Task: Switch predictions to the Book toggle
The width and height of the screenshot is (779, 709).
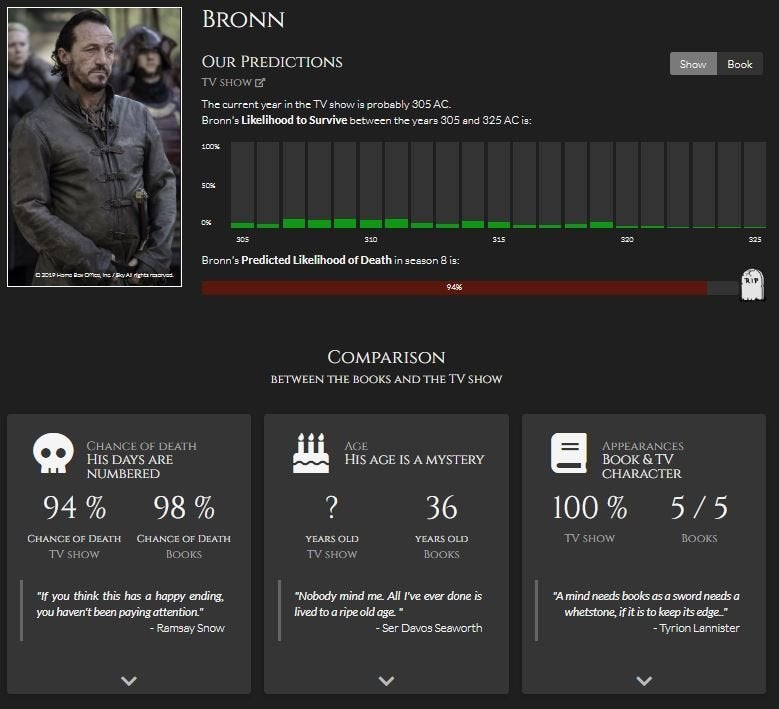Action: point(740,64)
